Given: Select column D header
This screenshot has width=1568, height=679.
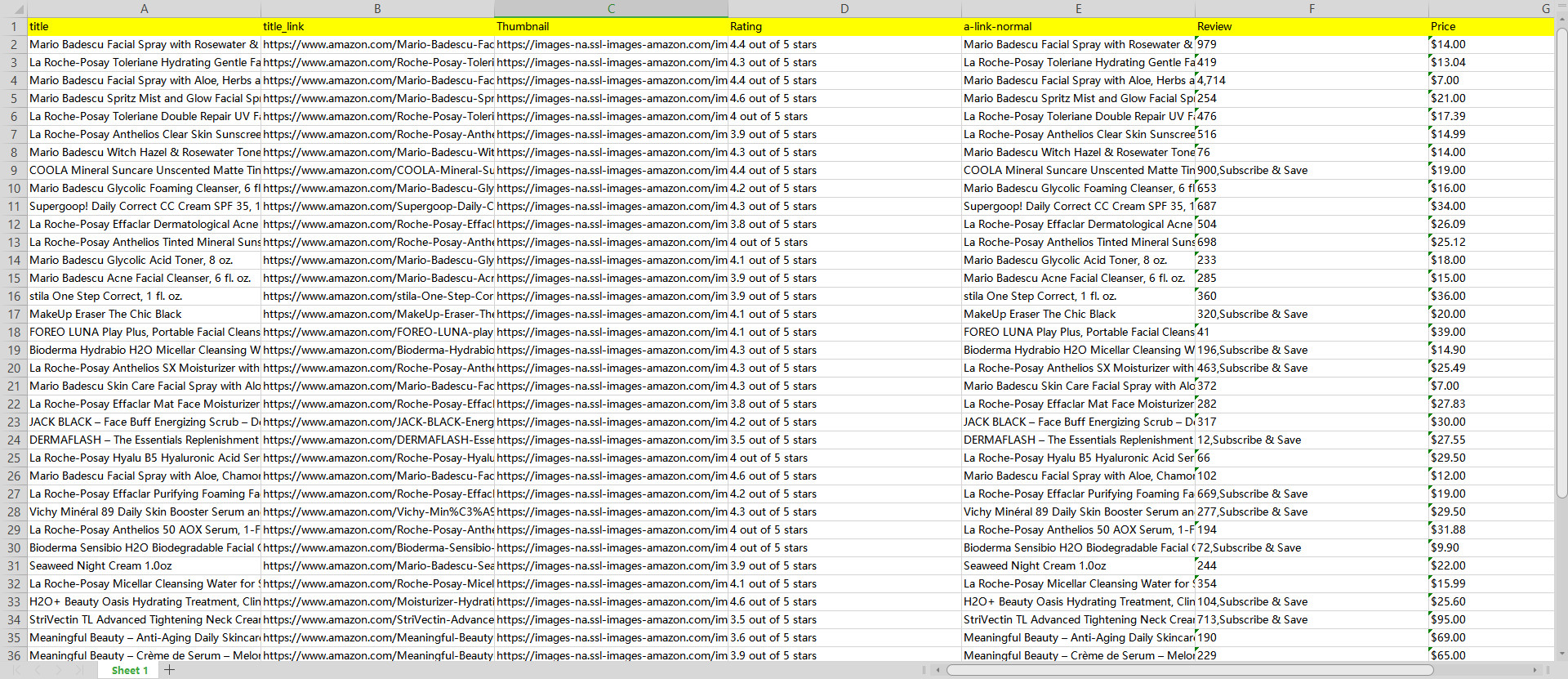Looking at the screenshot, I should point(844,8).
